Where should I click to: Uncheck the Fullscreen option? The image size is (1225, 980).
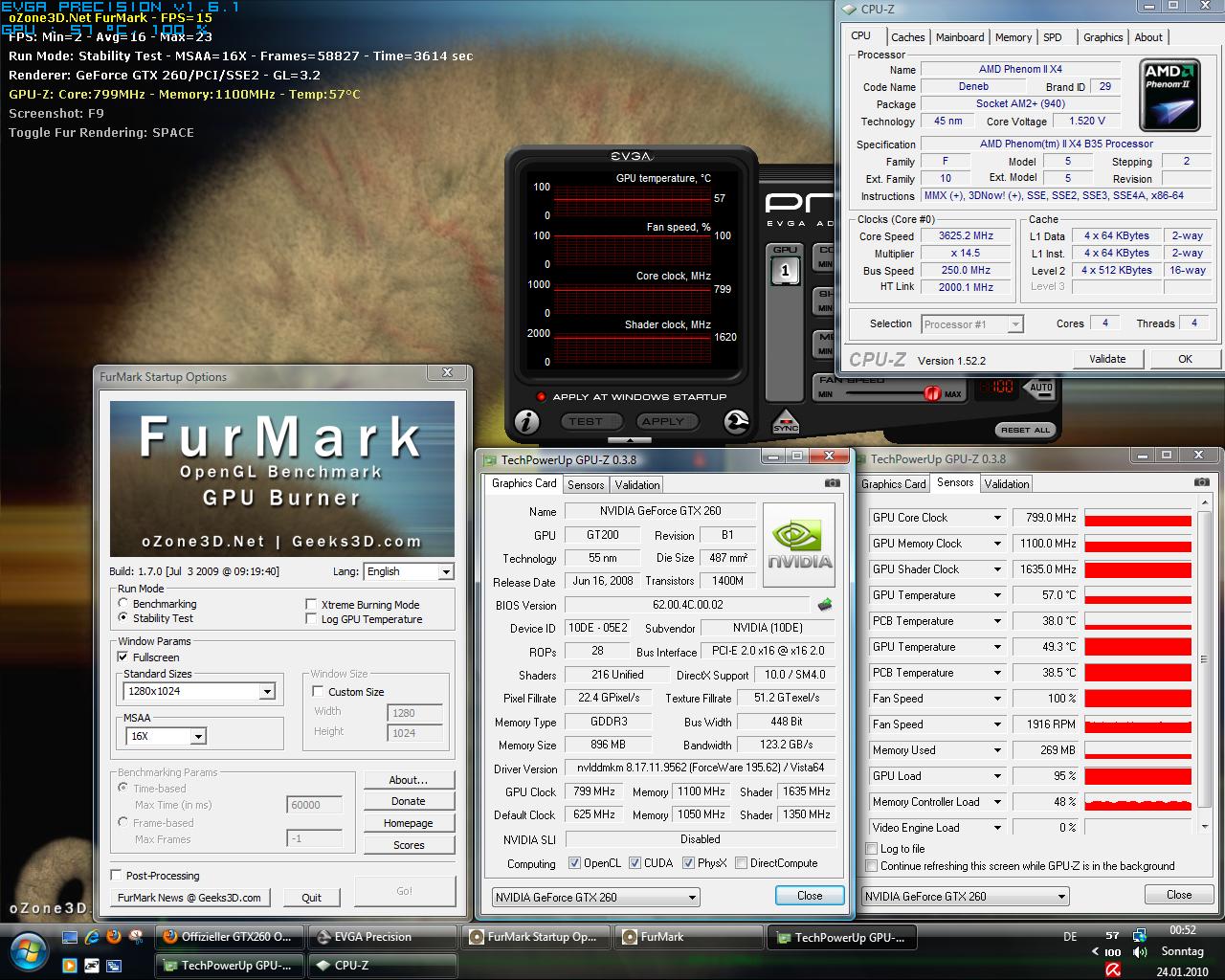click(122, 657)
